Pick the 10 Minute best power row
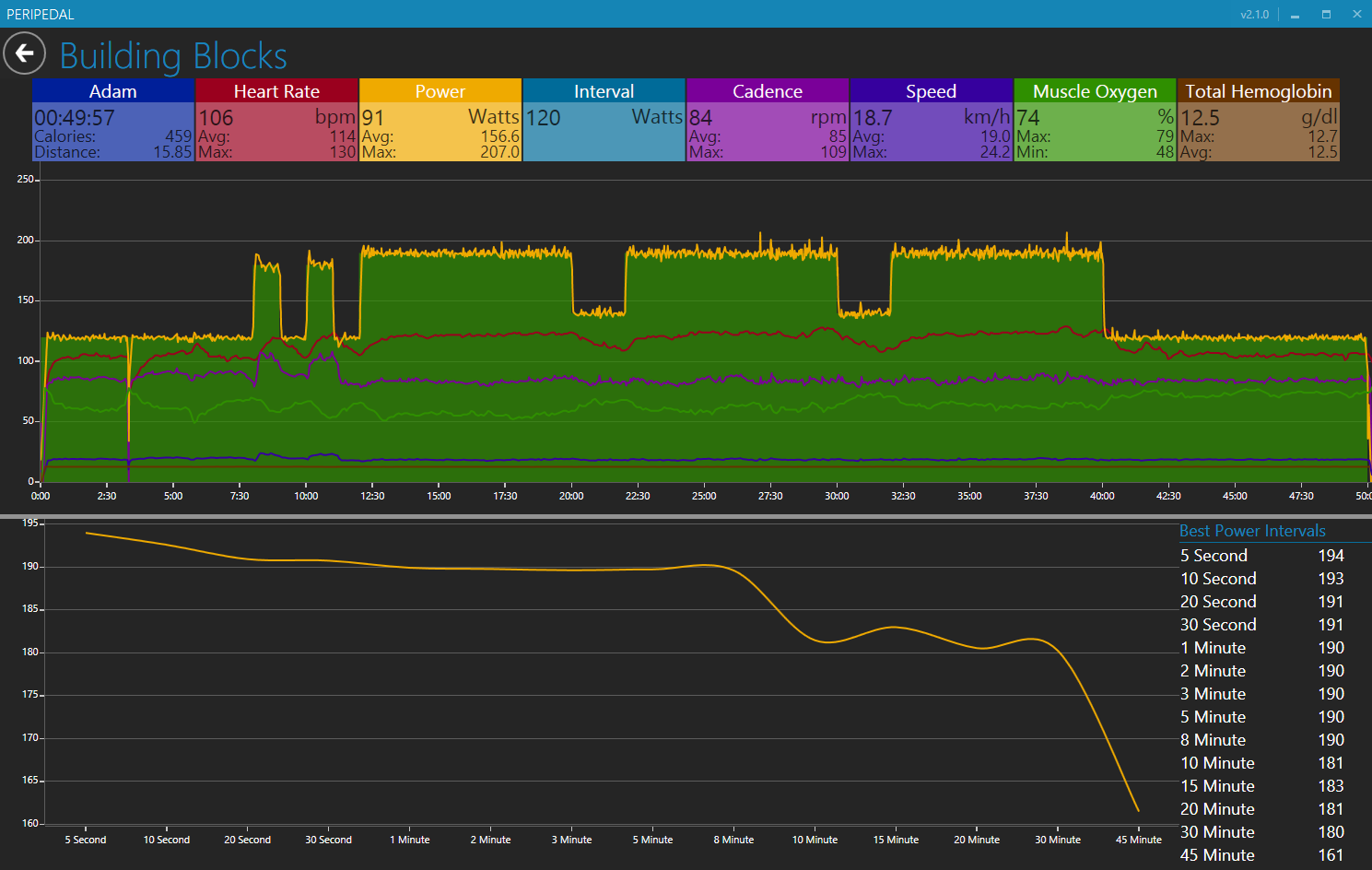 (1261, 763)
